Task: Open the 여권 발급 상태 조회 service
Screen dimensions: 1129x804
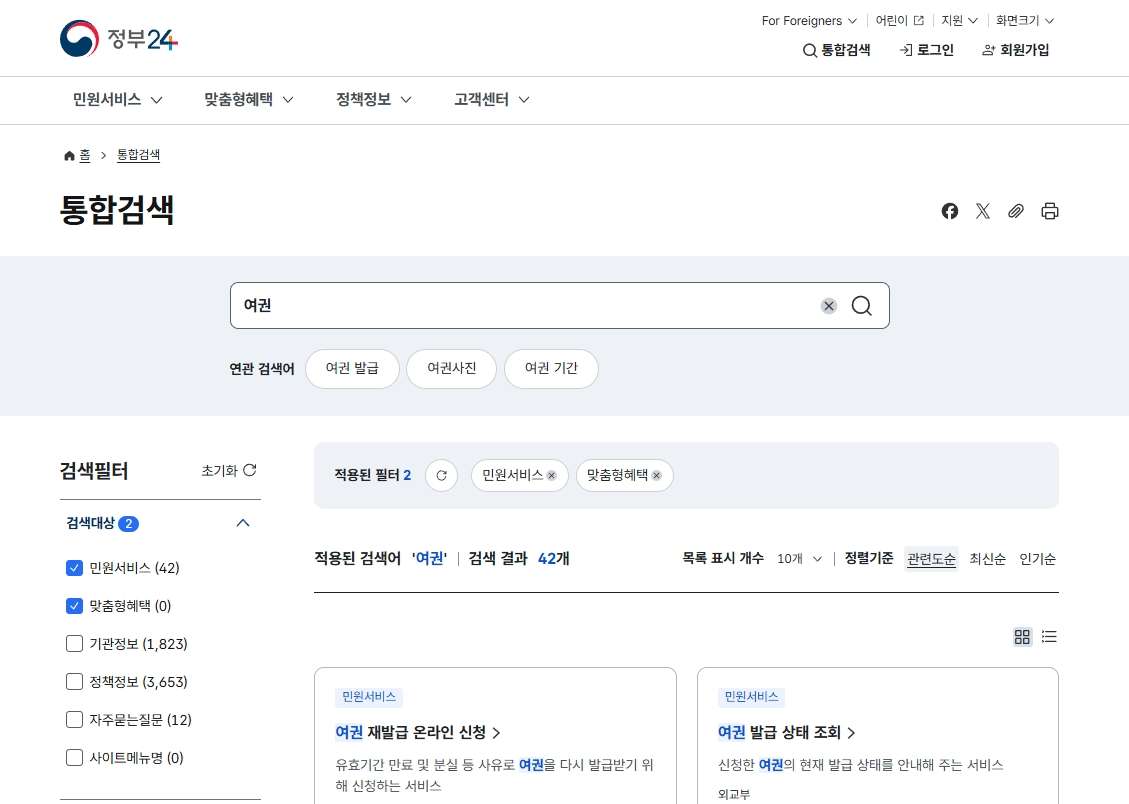Action: 785,732
